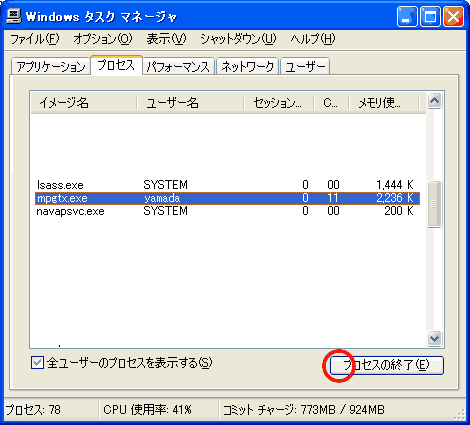Viewport: 470px width, 425px height.
Task: Uncheck 全ユーザーのプロセスを表示する checkbox
Action: pyautogui.click(x=37, y=363)
